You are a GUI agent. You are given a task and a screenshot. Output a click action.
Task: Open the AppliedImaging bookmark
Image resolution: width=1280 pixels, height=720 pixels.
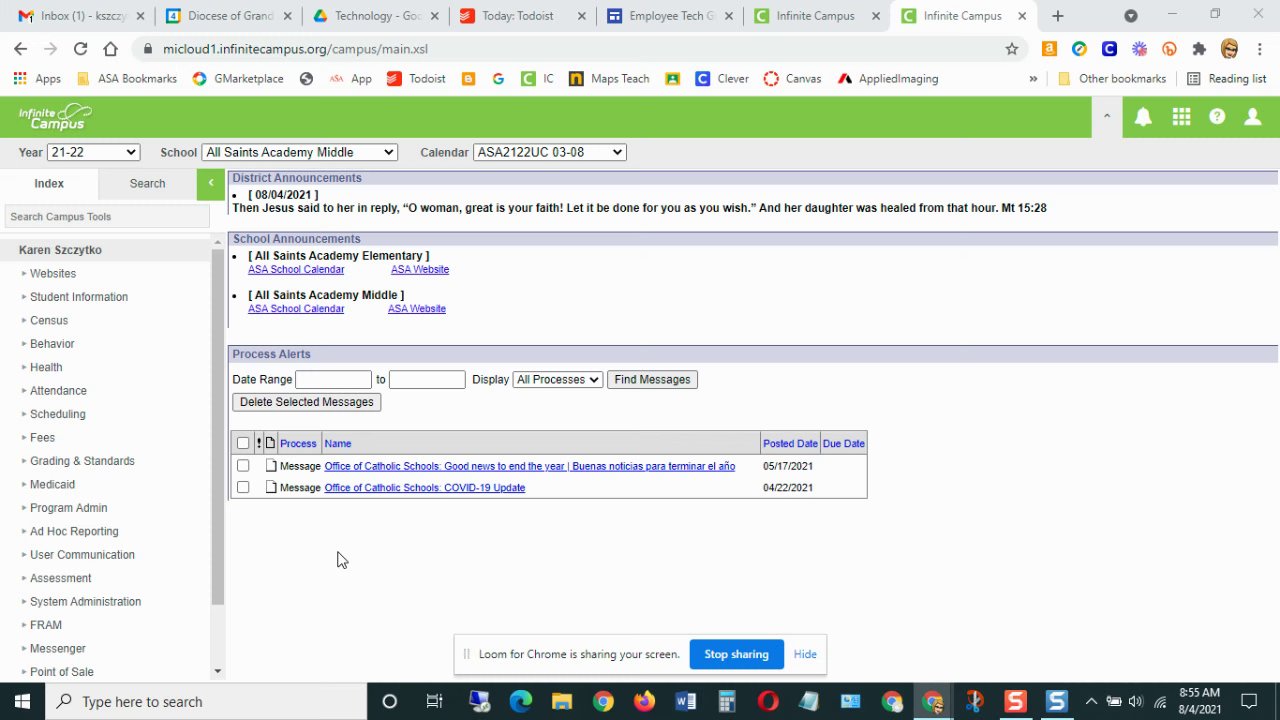(x=888, y=79)
